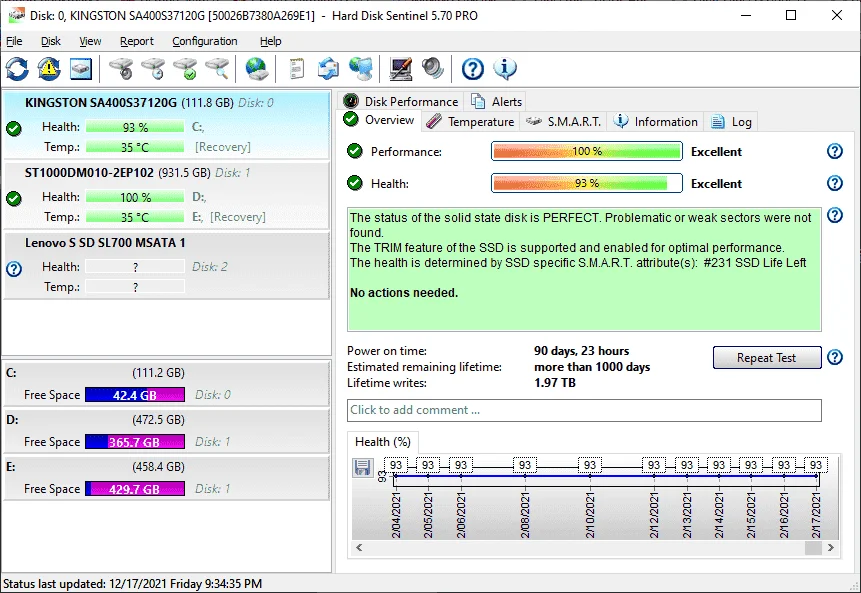Click the disk with green checkmark test icon

pos(185,69)
